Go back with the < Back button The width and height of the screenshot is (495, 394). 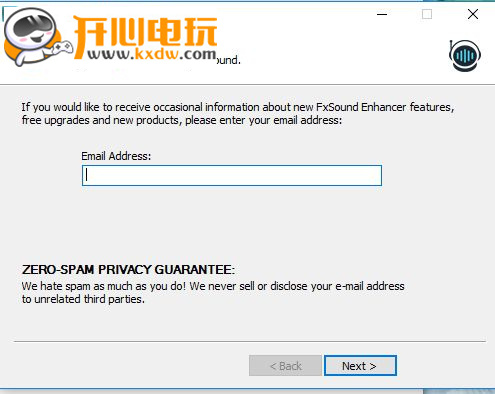285,366
